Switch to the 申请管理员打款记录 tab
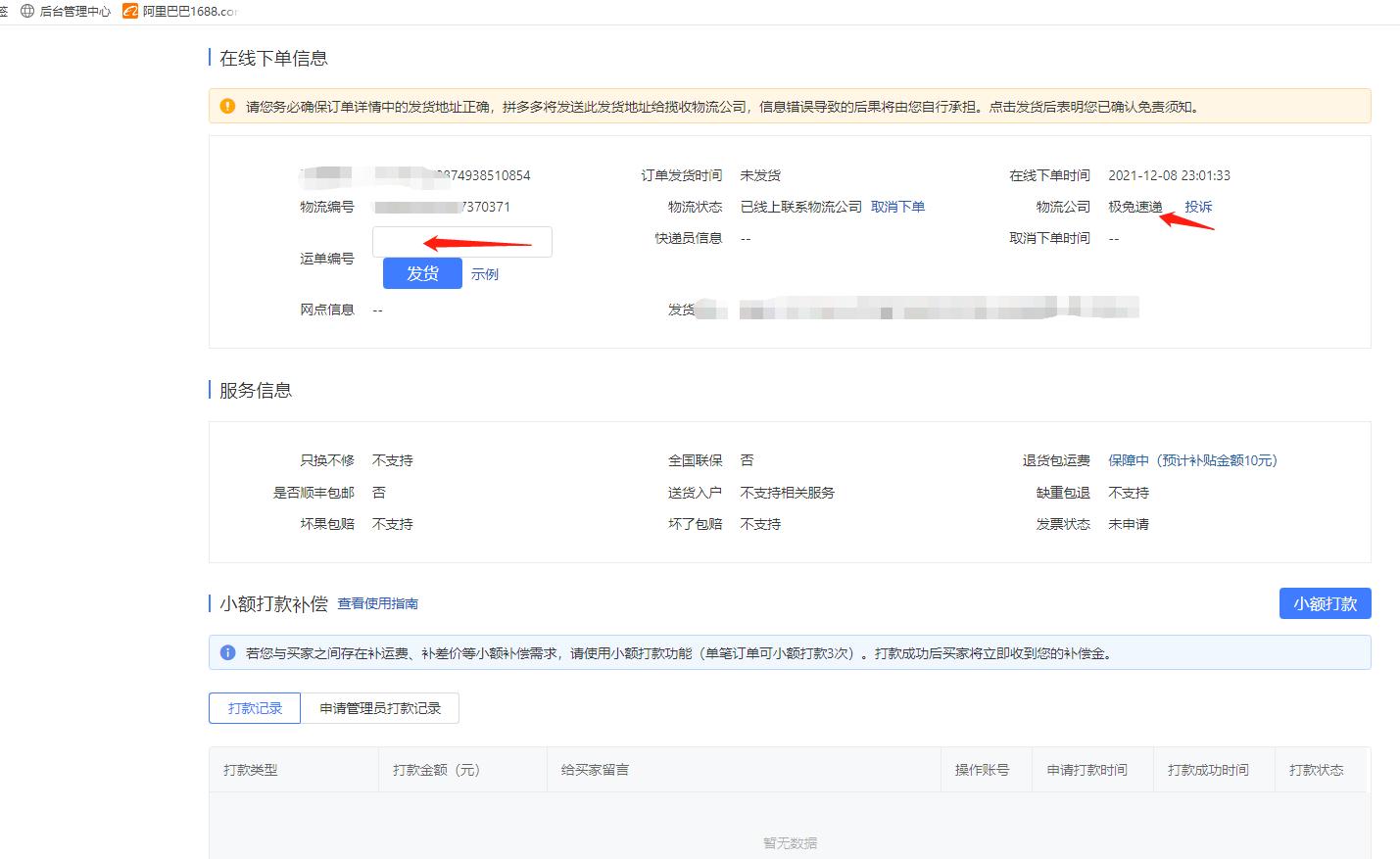Image resolution: width=1400 pixels, height=859 pixels. tap(380, 707)
